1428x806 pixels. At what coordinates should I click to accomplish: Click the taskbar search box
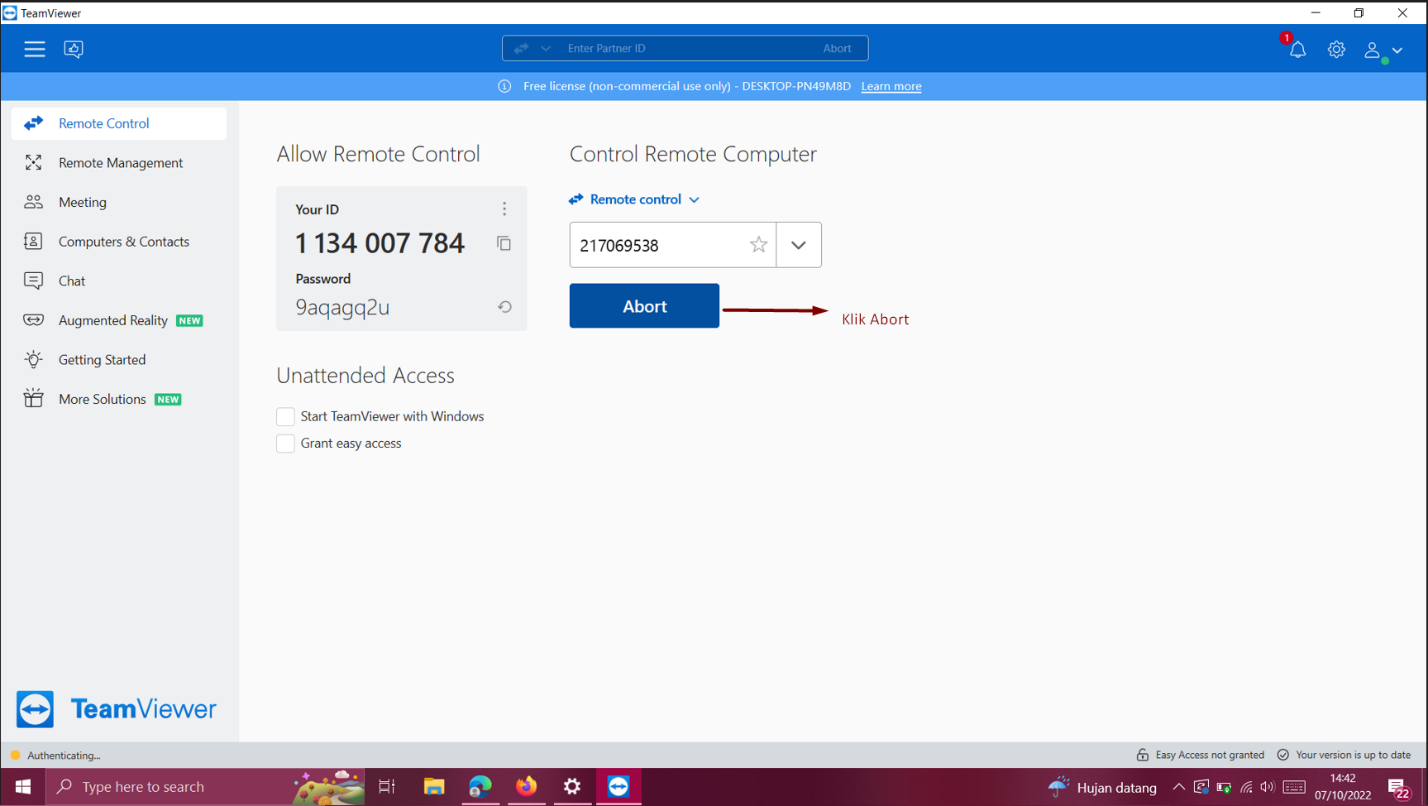tap(207, 787)
